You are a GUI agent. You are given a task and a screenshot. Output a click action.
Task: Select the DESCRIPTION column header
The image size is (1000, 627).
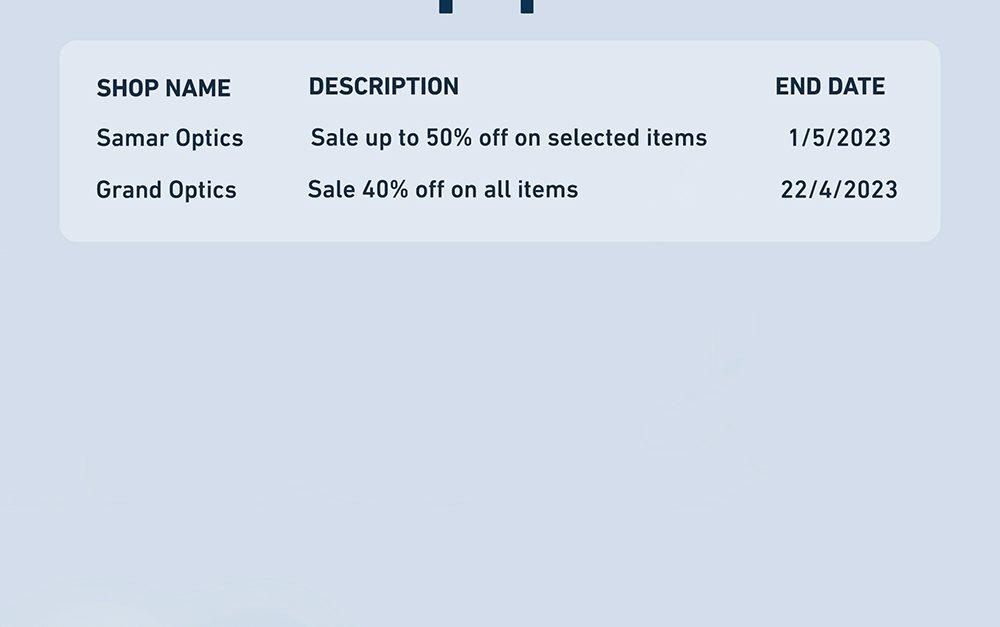383,86
